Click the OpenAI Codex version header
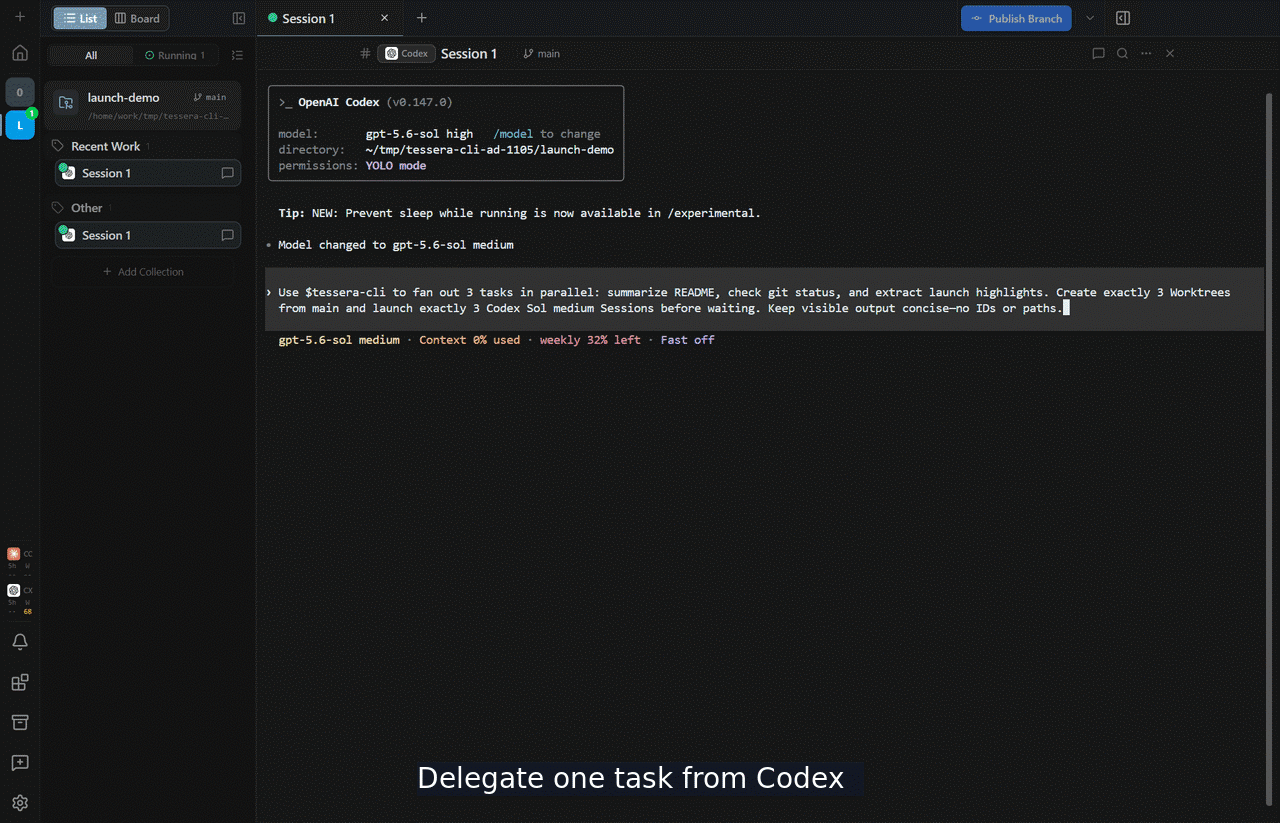 (x=366, y=102)
